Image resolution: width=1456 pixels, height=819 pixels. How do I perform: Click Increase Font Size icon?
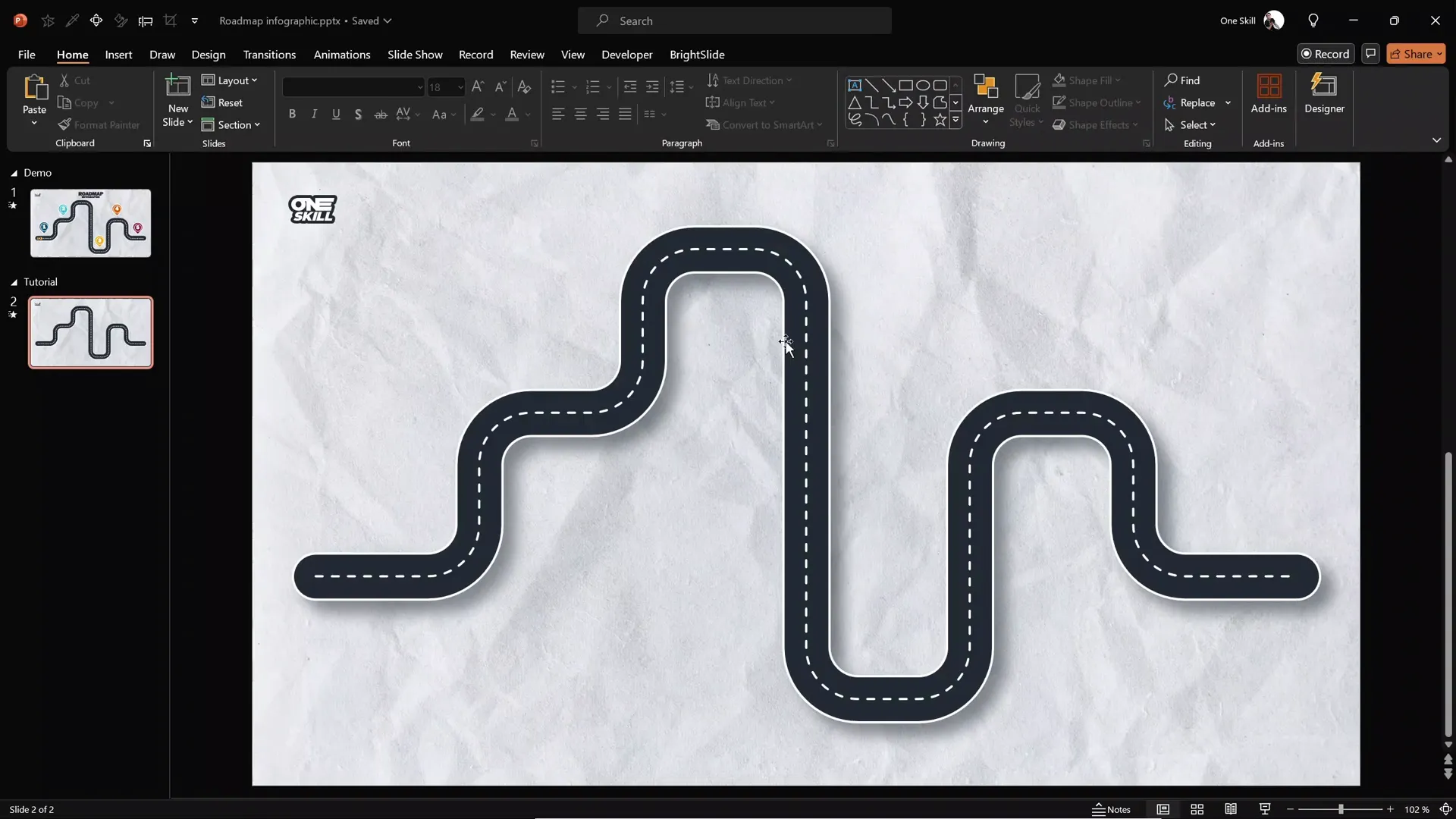coord(477,87)
